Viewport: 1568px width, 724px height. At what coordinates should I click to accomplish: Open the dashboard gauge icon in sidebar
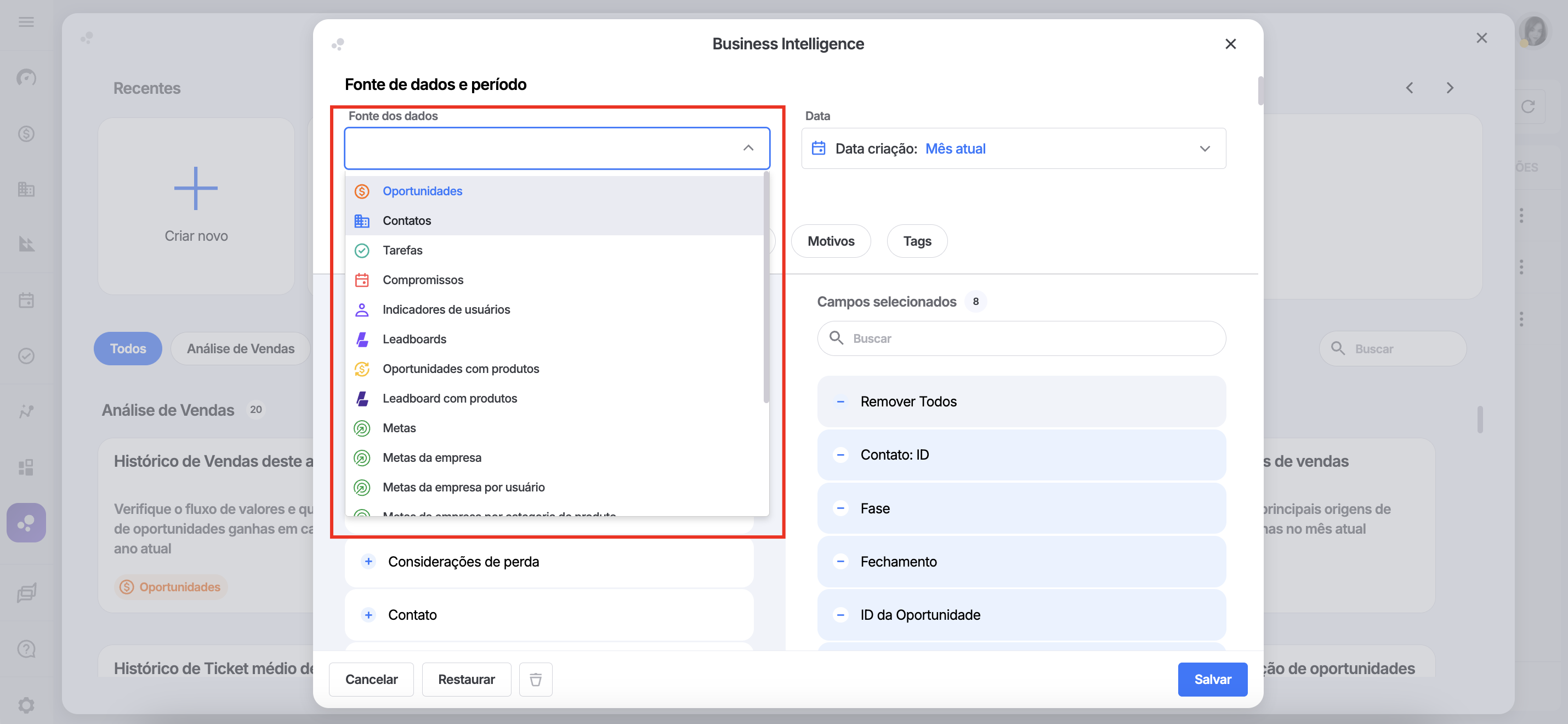(x=26, y=77)
